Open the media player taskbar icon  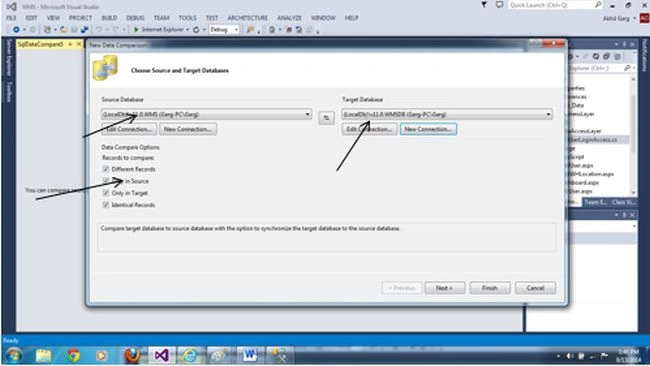click(x=101, y=356)
